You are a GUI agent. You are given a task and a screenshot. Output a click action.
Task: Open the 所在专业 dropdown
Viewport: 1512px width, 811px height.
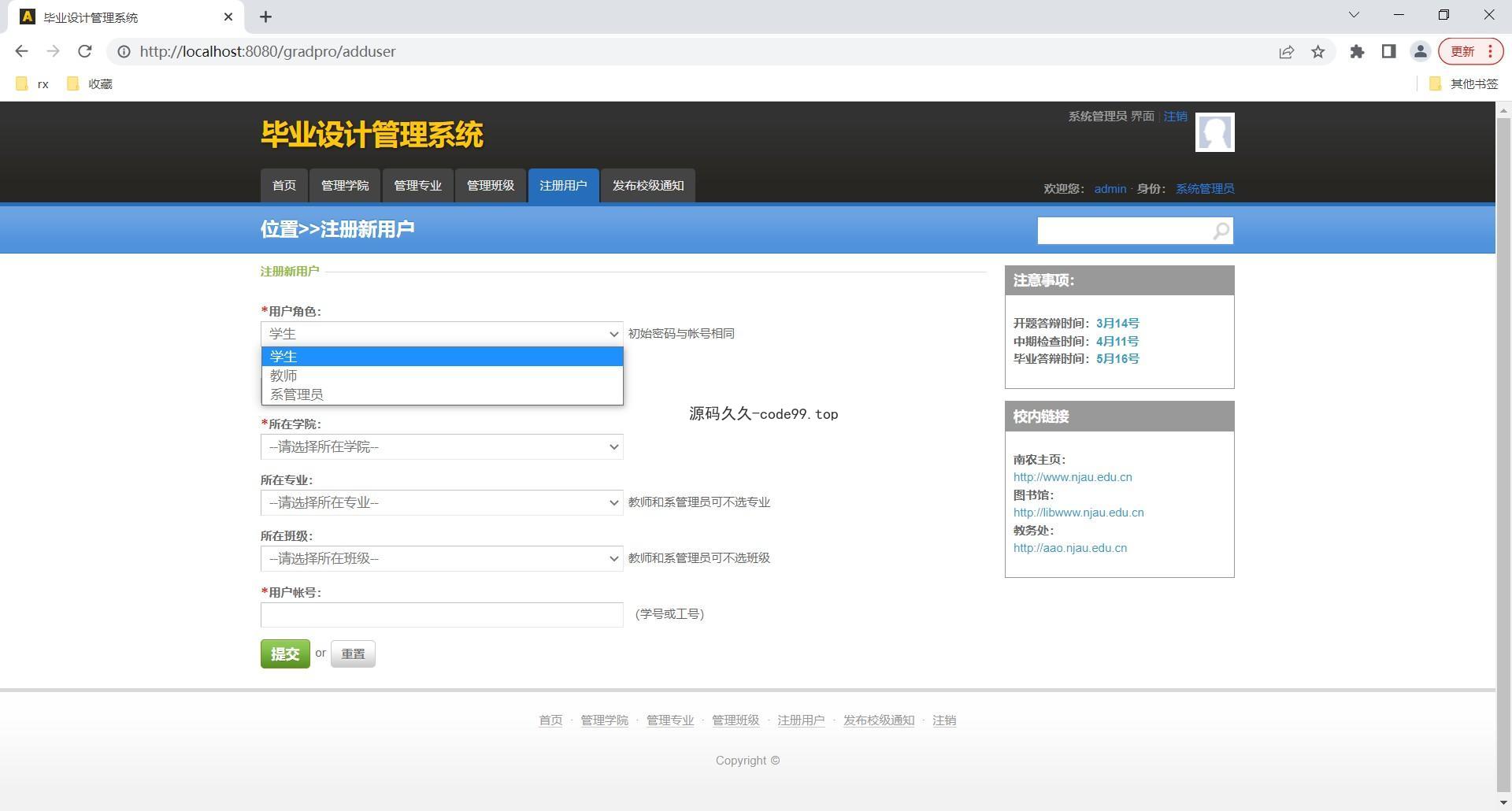[442, 502]
